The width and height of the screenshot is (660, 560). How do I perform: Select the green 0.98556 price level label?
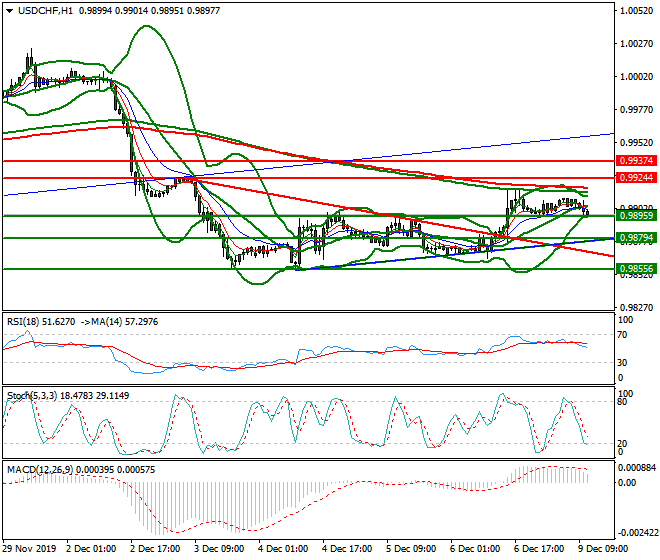636,269
